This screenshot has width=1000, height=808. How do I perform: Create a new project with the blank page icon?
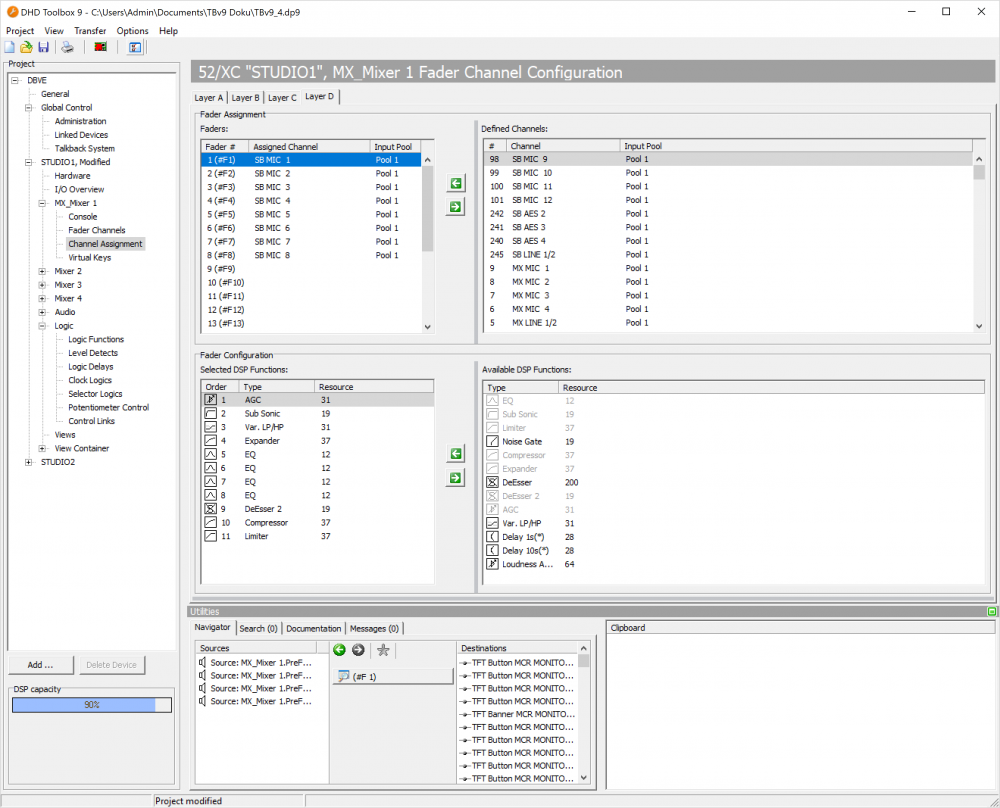[x=9, y=46]
